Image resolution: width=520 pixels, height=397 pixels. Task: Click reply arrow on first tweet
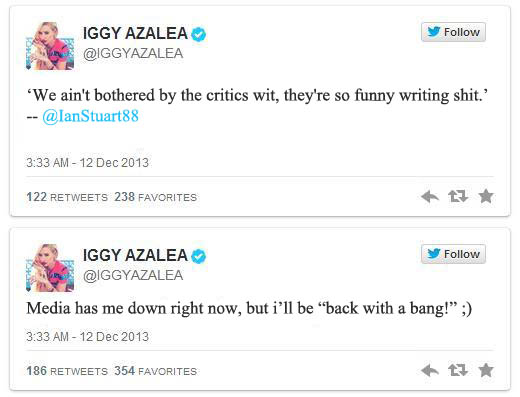pyautogui.click(x=430, y=196)
